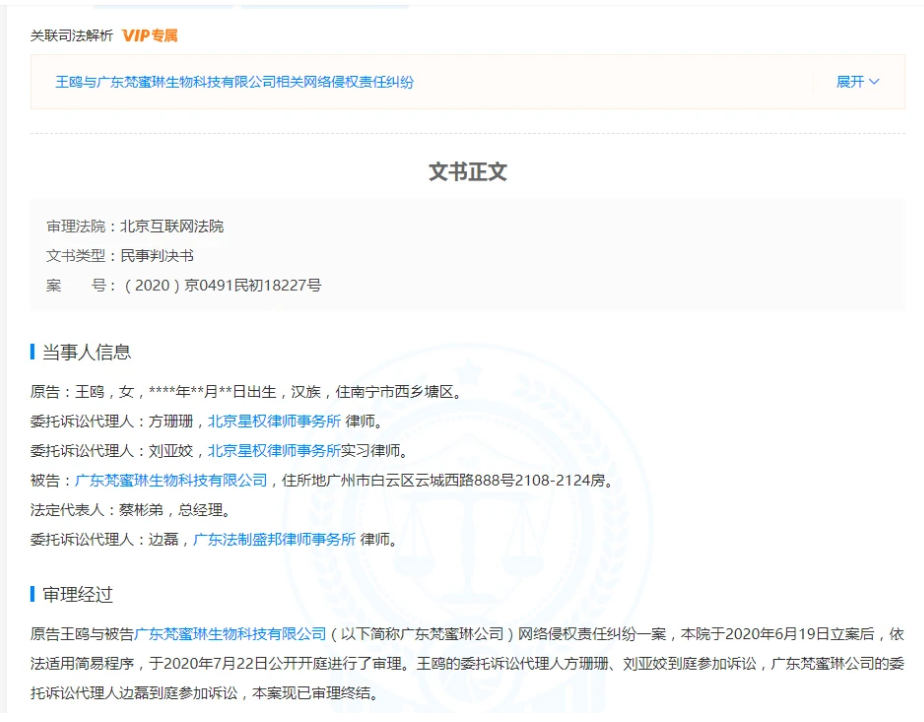This screenshot has width=924, height=722.
Task: Select the text 文书类型：民事判决书
Action: click(120, 256)
